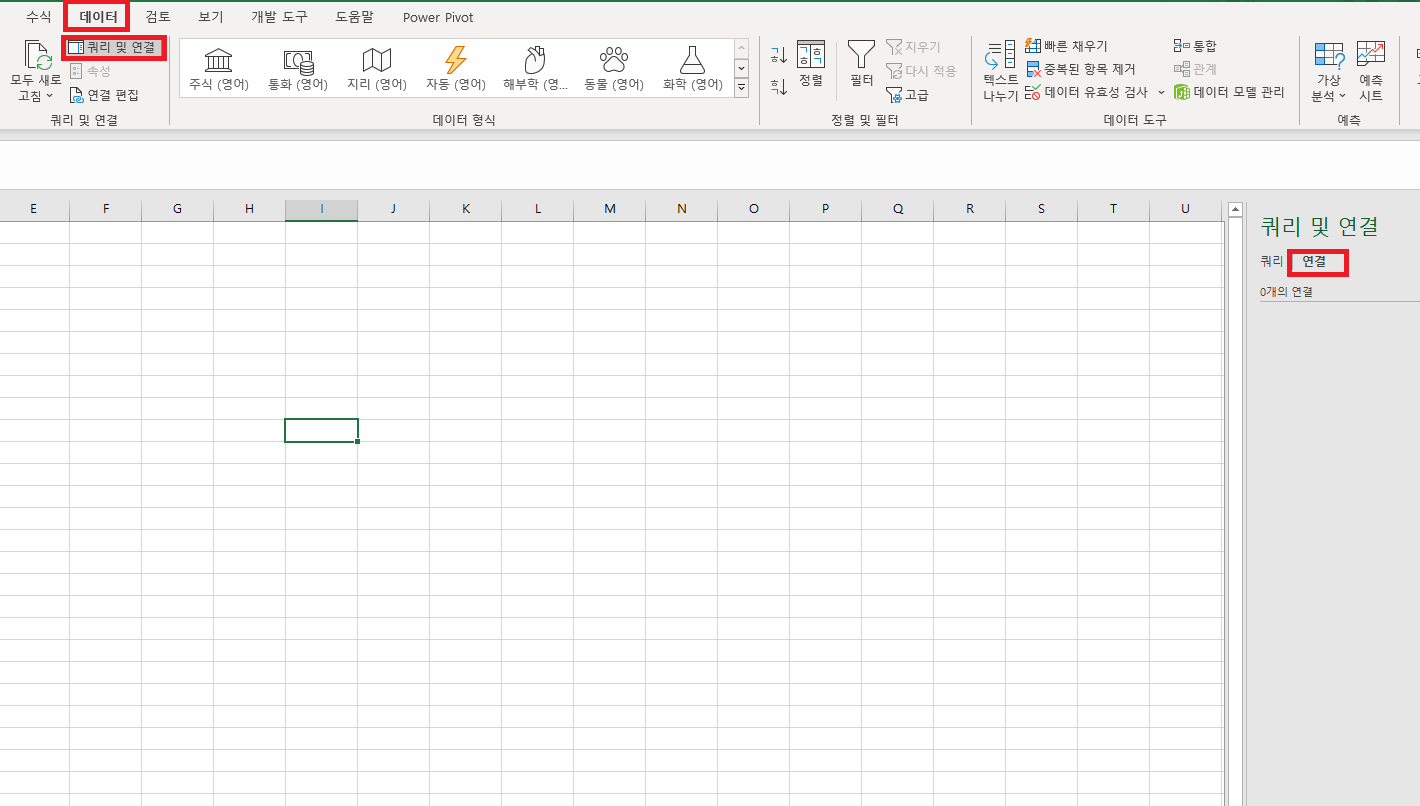Sort descending with the bottom sort icon
Screen dimensions: 1420x806
click(x=780, y=87)
